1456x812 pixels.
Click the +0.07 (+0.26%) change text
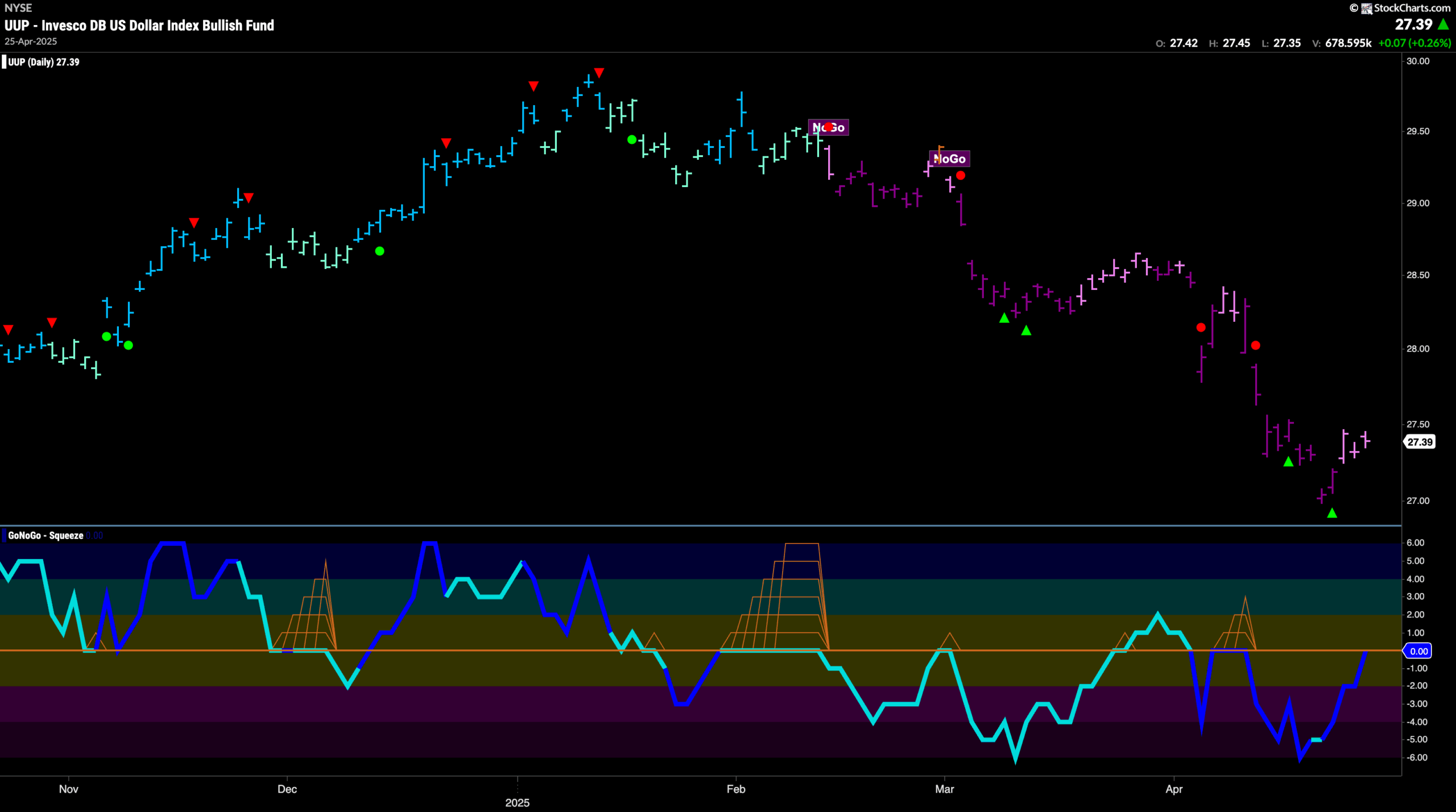point(1414,43)
